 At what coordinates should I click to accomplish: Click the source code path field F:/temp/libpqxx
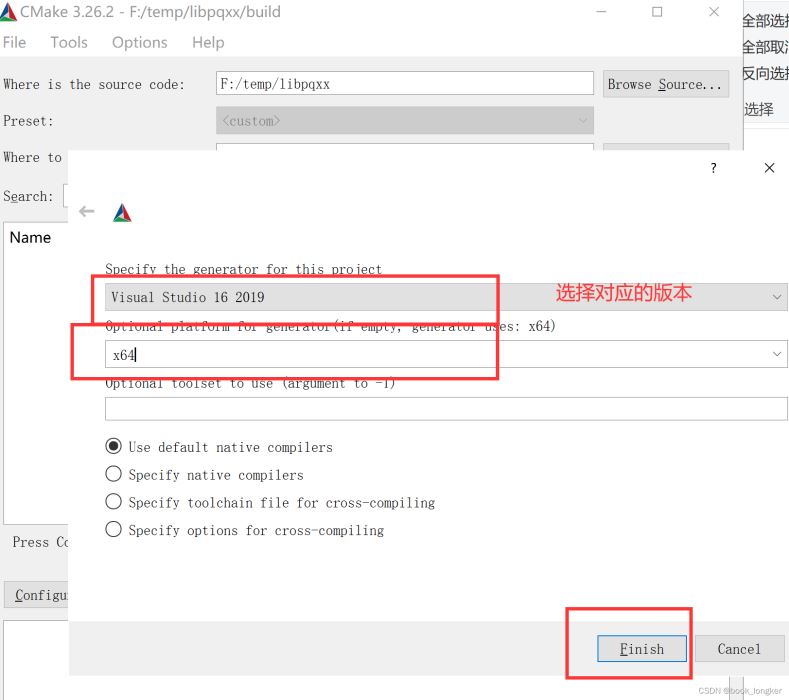(405, 83)
